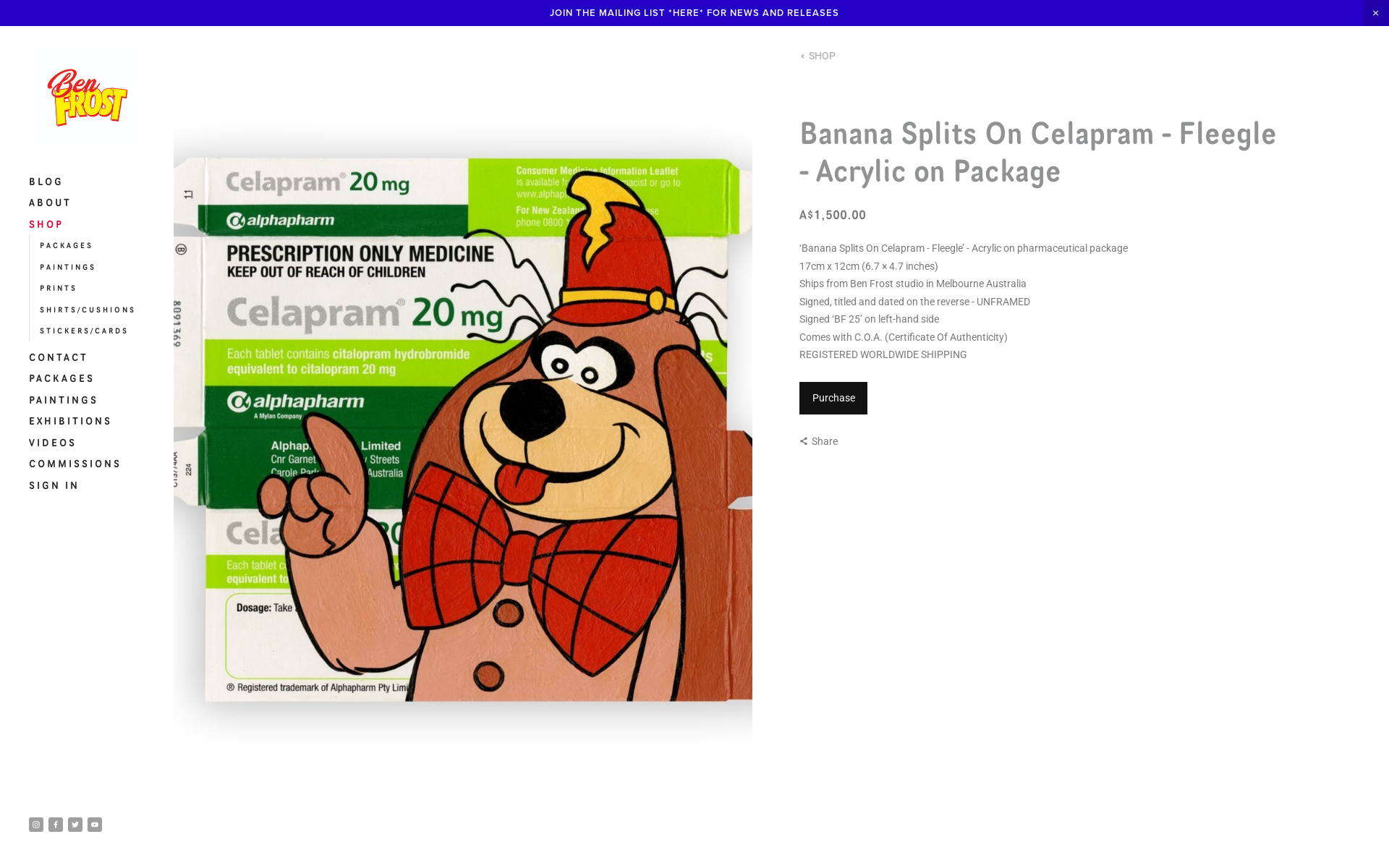
Task: Open the VIDEOS page
Action: (52, 443)
